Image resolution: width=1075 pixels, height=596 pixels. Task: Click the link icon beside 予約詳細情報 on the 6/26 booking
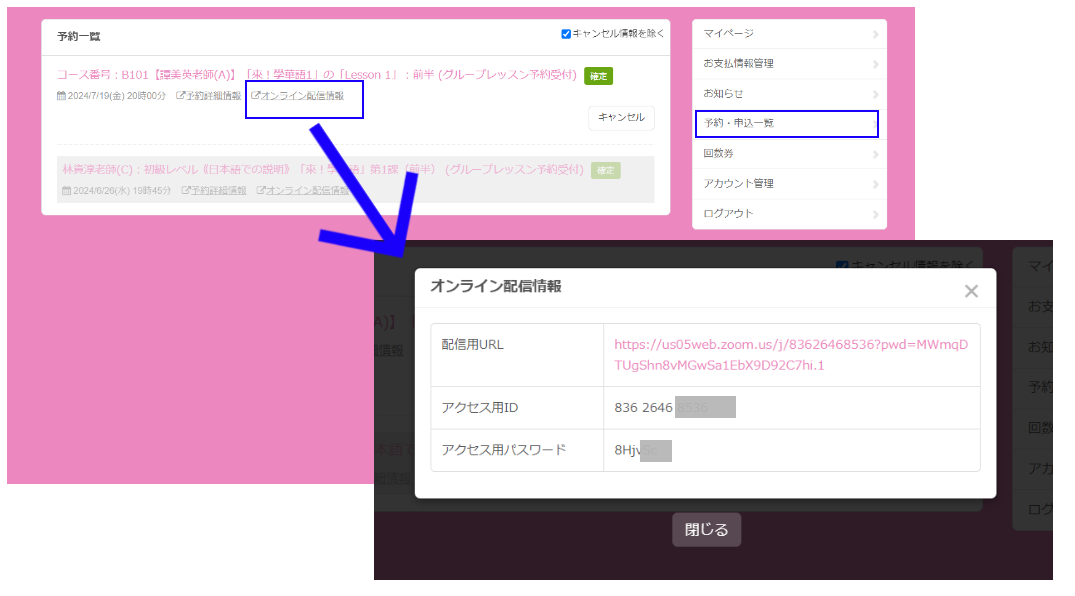pyautogui.click(x=186, y=190)
